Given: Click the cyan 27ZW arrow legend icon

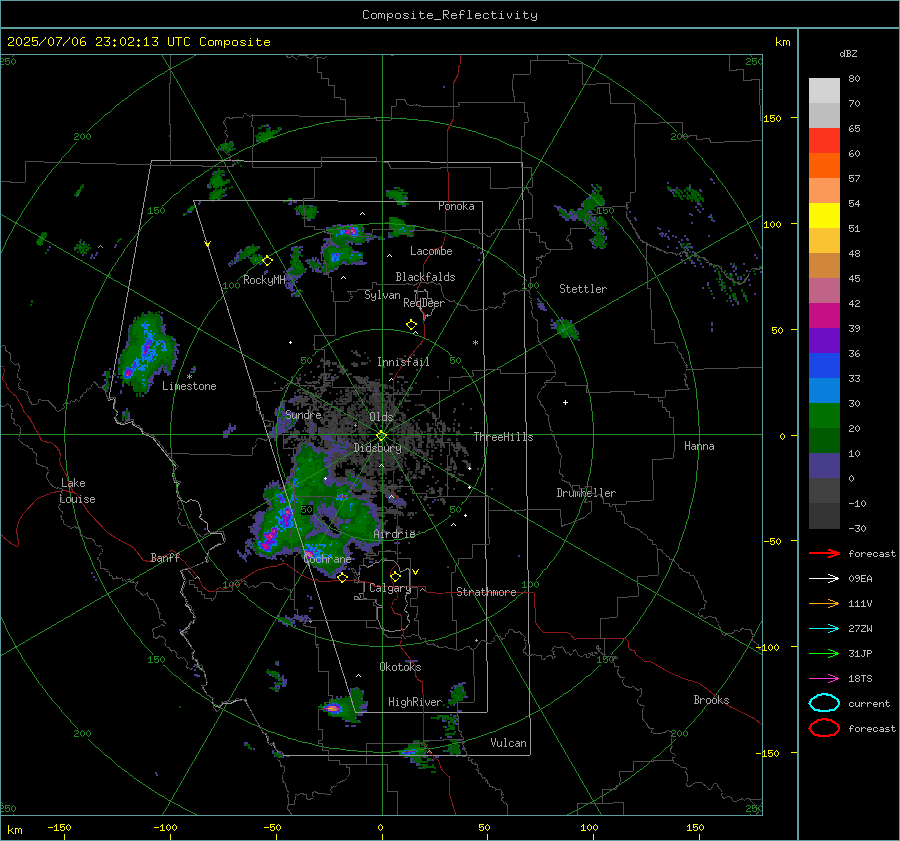Looking at the screenshot, I should [824, 629].
